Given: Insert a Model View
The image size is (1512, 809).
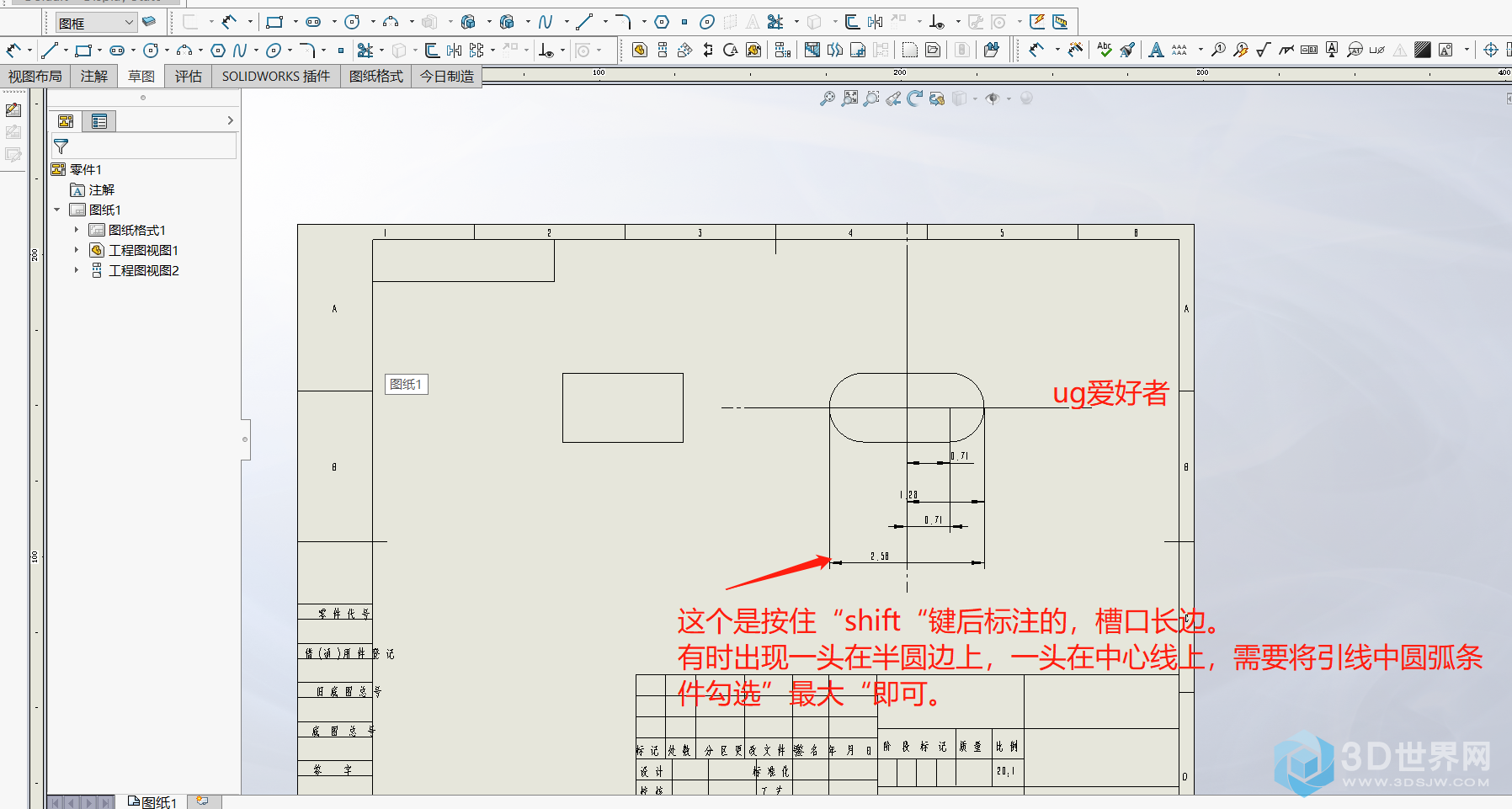Looking at the screenshot, I should [x=640, y=51].
